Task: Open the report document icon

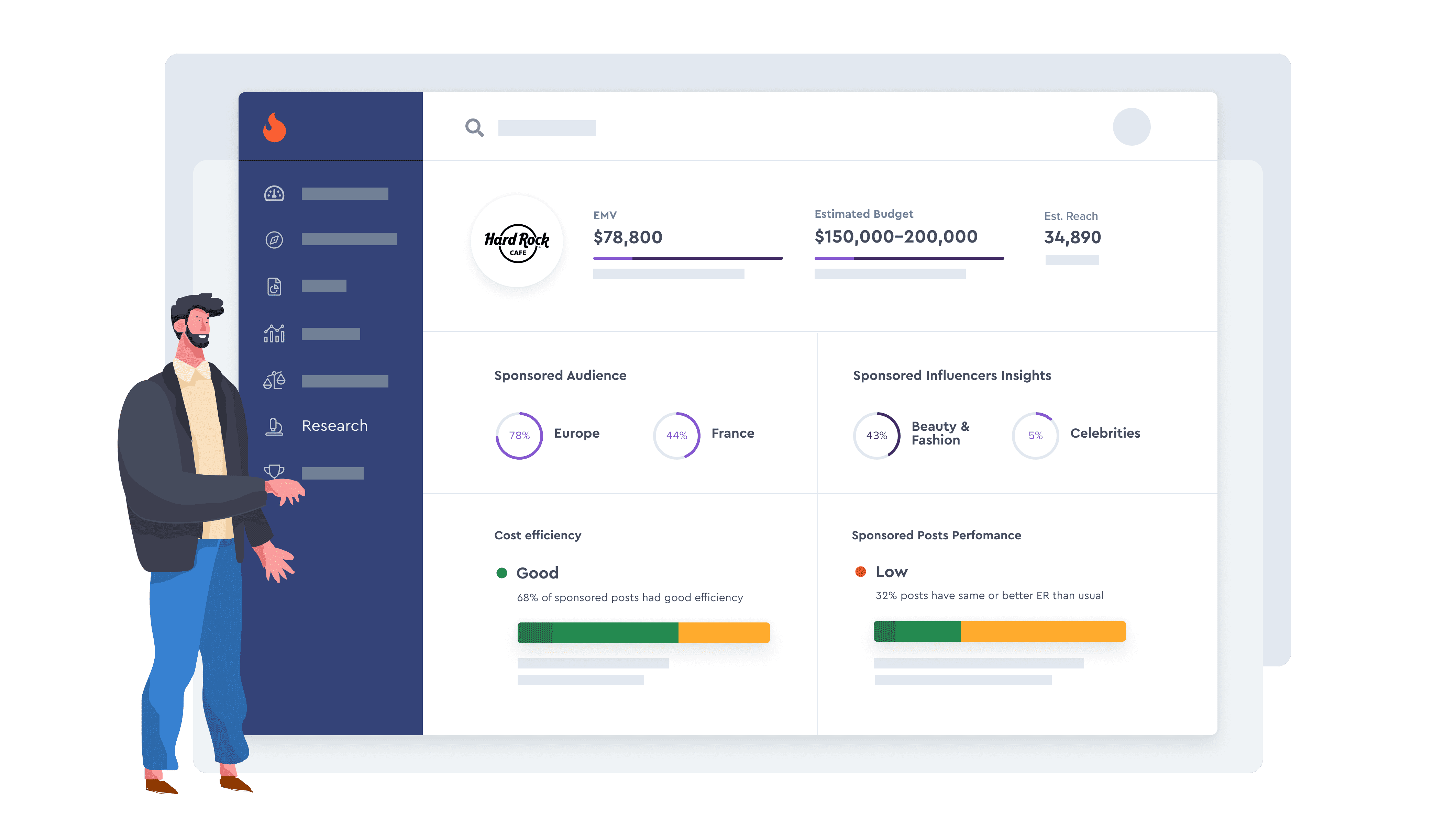Action: pyautogui.click(x=274, y=286)
